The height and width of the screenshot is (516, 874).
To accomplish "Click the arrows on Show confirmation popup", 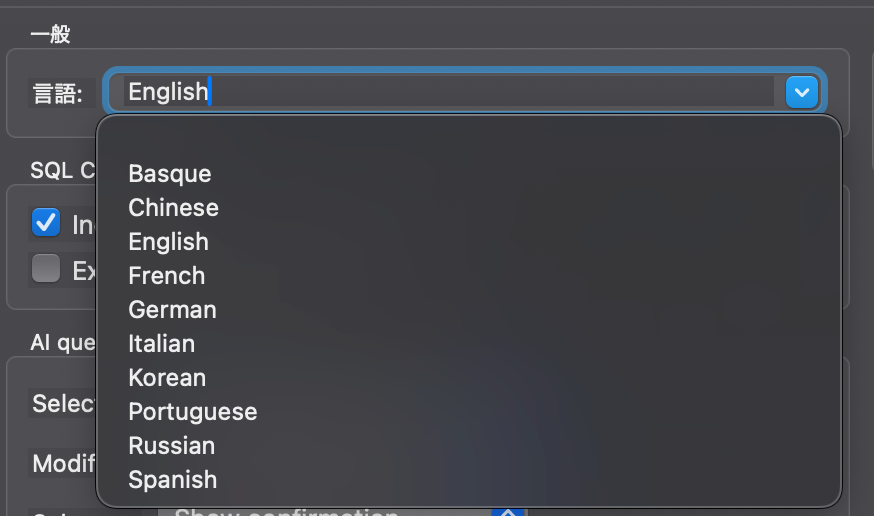I will click(508, 512).
